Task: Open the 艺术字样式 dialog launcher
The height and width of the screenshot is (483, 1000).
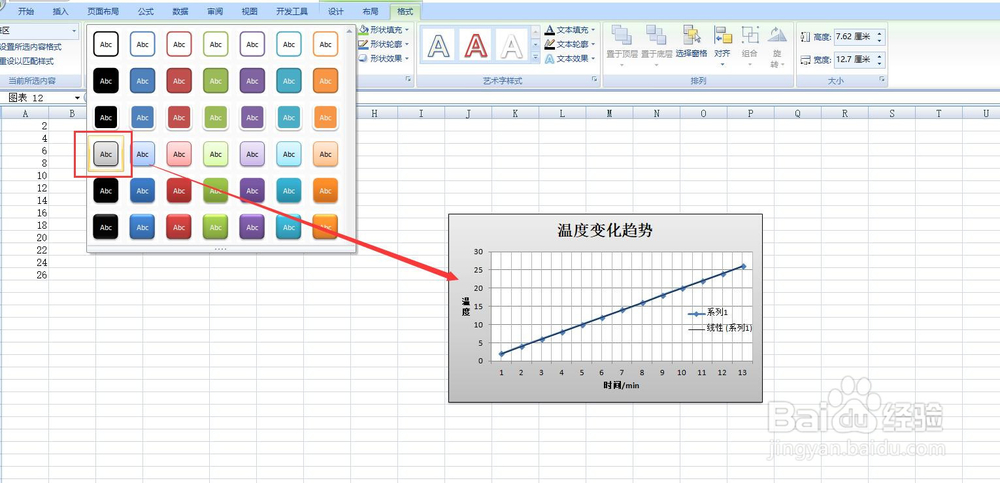Action: tap(594, 80)
